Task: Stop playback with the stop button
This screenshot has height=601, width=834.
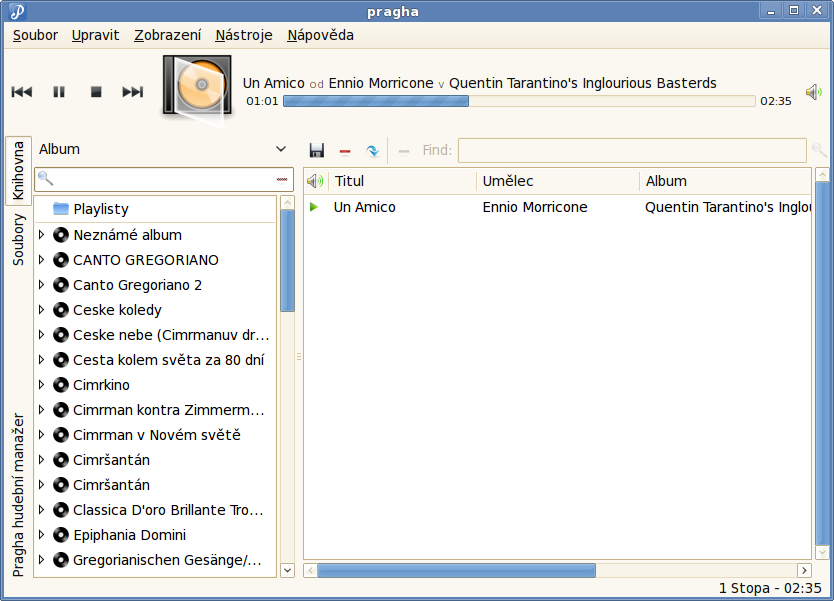Action: 96,92
